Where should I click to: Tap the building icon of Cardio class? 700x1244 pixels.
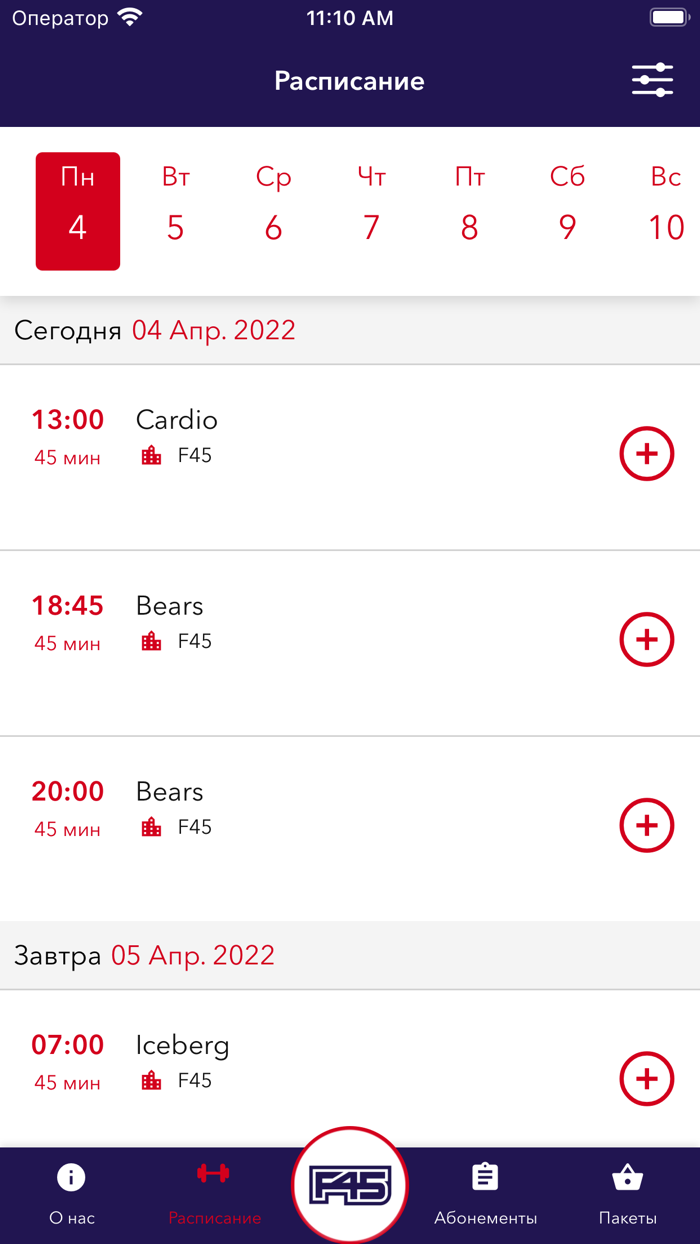point(152,456)
